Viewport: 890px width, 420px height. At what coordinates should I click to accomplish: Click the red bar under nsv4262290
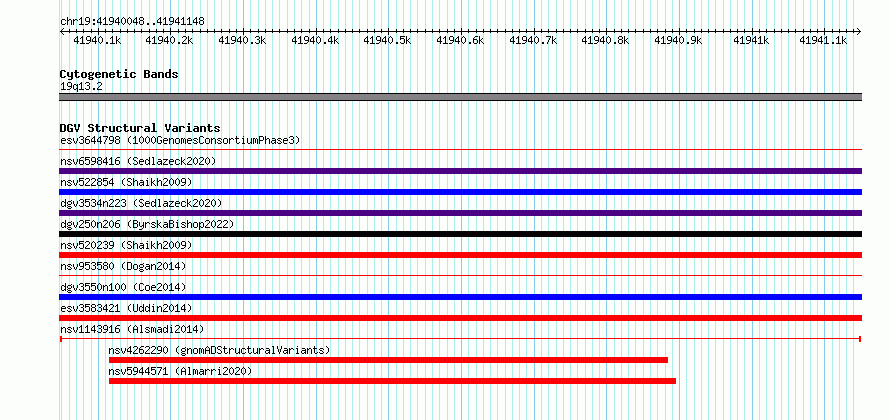(388, 360)
